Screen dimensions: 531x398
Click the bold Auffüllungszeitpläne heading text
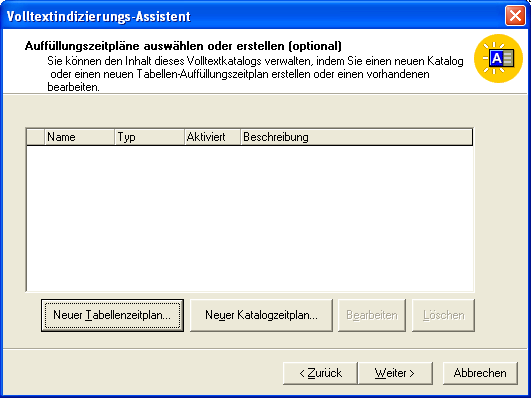183,46
